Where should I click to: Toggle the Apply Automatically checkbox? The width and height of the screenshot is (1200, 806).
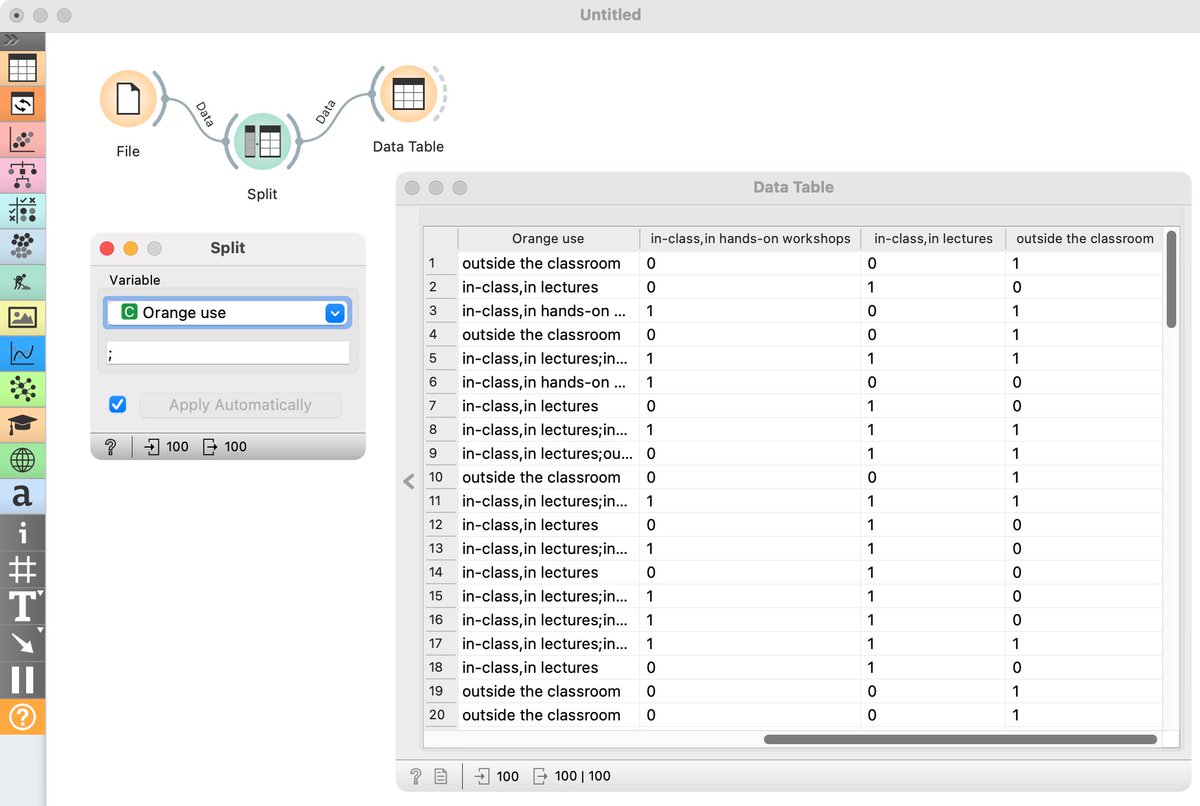pos(118,404)
